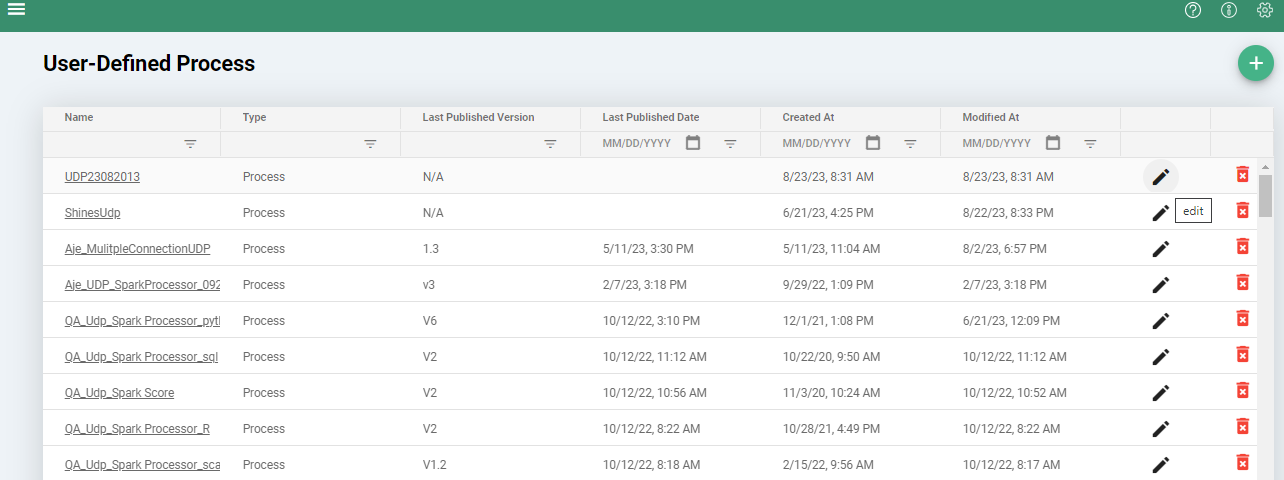This screenshot has height=480, width=1284.
Task: Open the info icon in header
Action: (x=1229, y=11)
